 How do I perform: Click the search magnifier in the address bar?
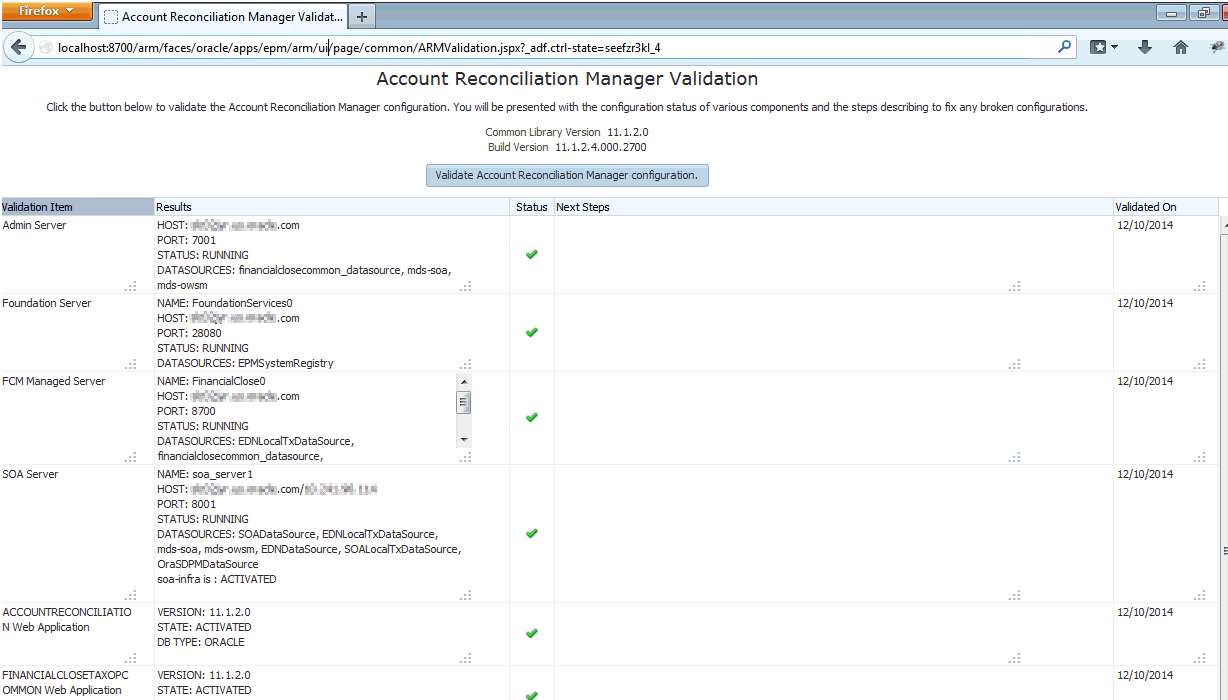pos(1065,46)
